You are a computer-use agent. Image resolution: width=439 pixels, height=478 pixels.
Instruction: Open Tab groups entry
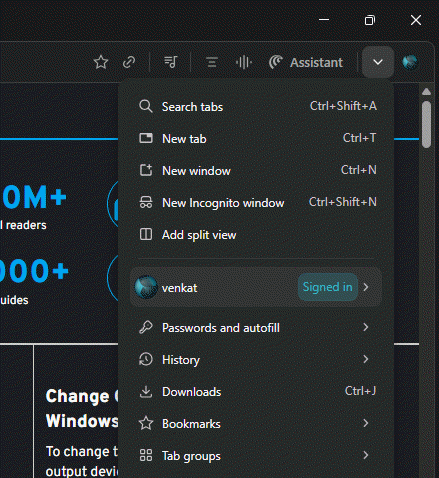point(256,456)
